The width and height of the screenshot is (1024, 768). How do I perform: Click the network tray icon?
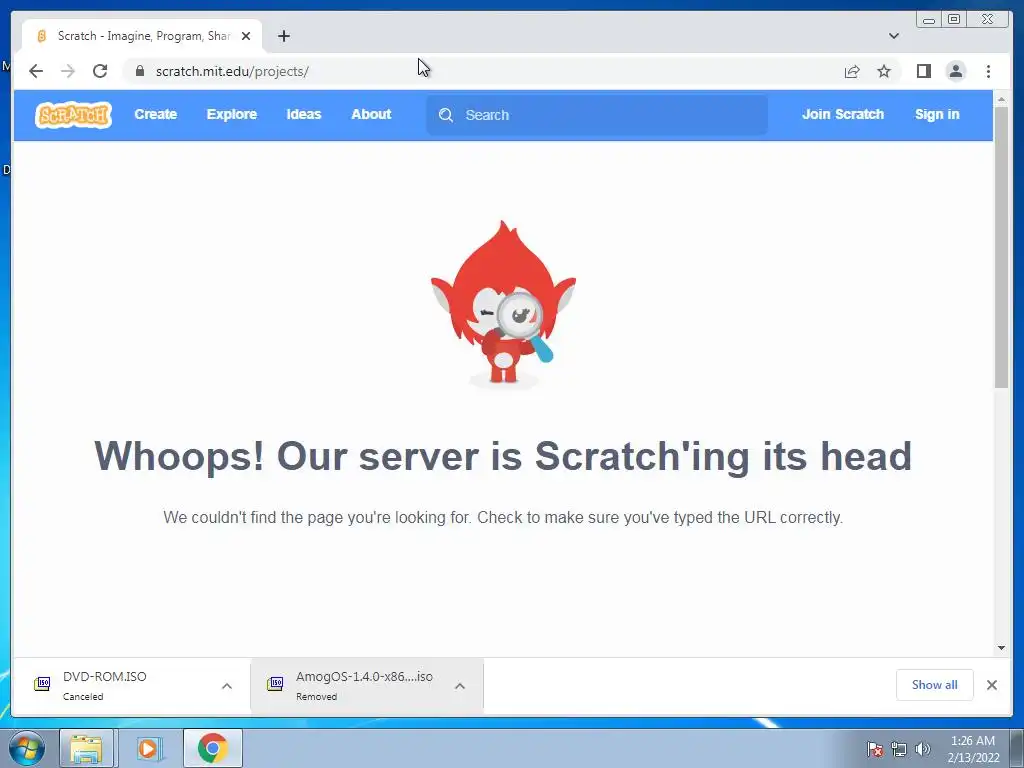(899, 749)
